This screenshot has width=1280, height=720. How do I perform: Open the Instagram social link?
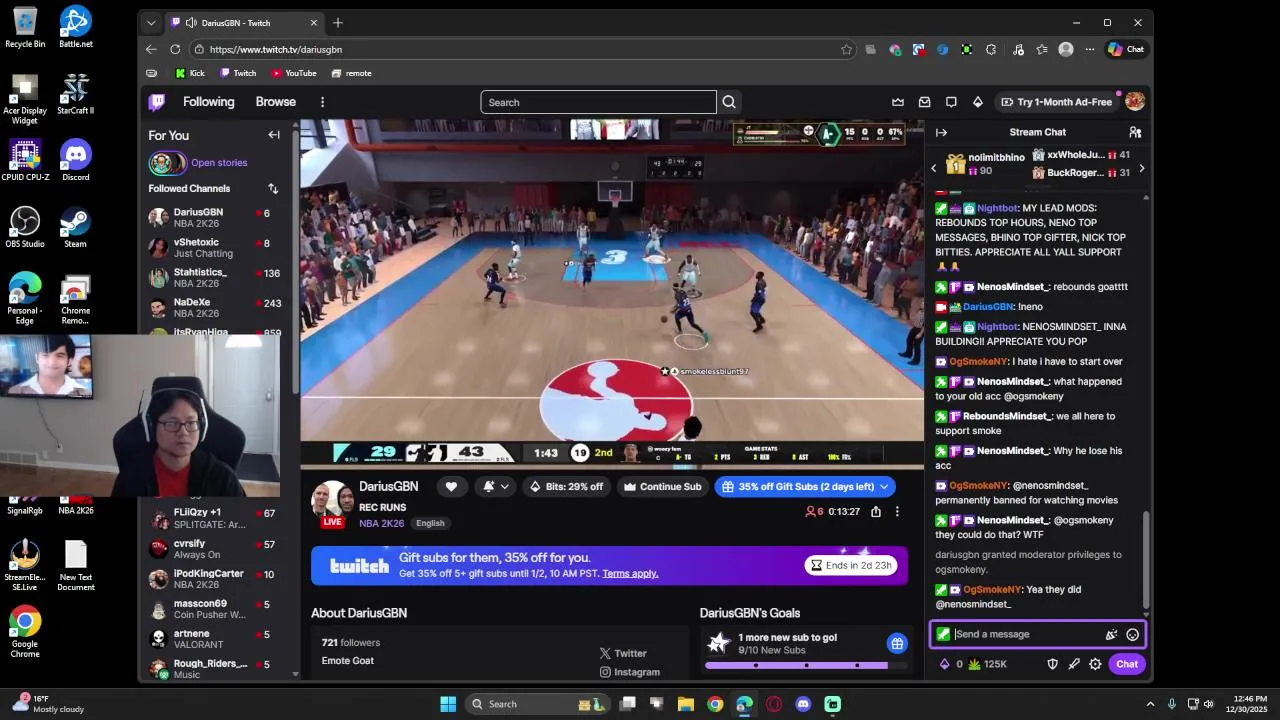pyautogui.click(x=629, y=672)
